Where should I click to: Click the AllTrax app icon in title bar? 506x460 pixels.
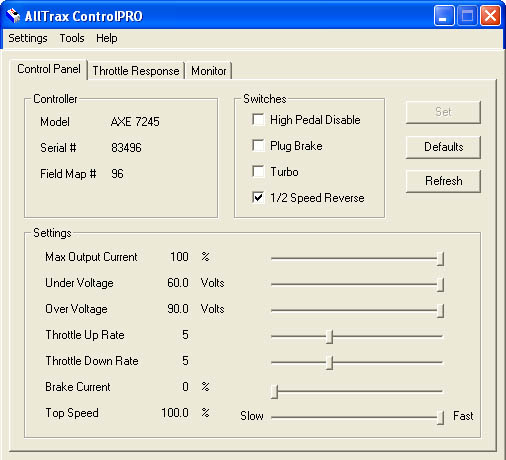coord(13,16)
